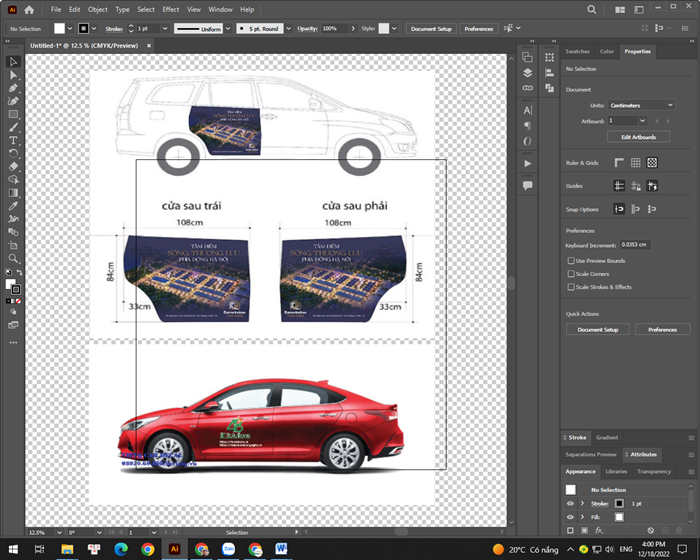This screenshot has width=700, height=560.
Task: Click the Home icon in the top bar
Action: [29, 9]
